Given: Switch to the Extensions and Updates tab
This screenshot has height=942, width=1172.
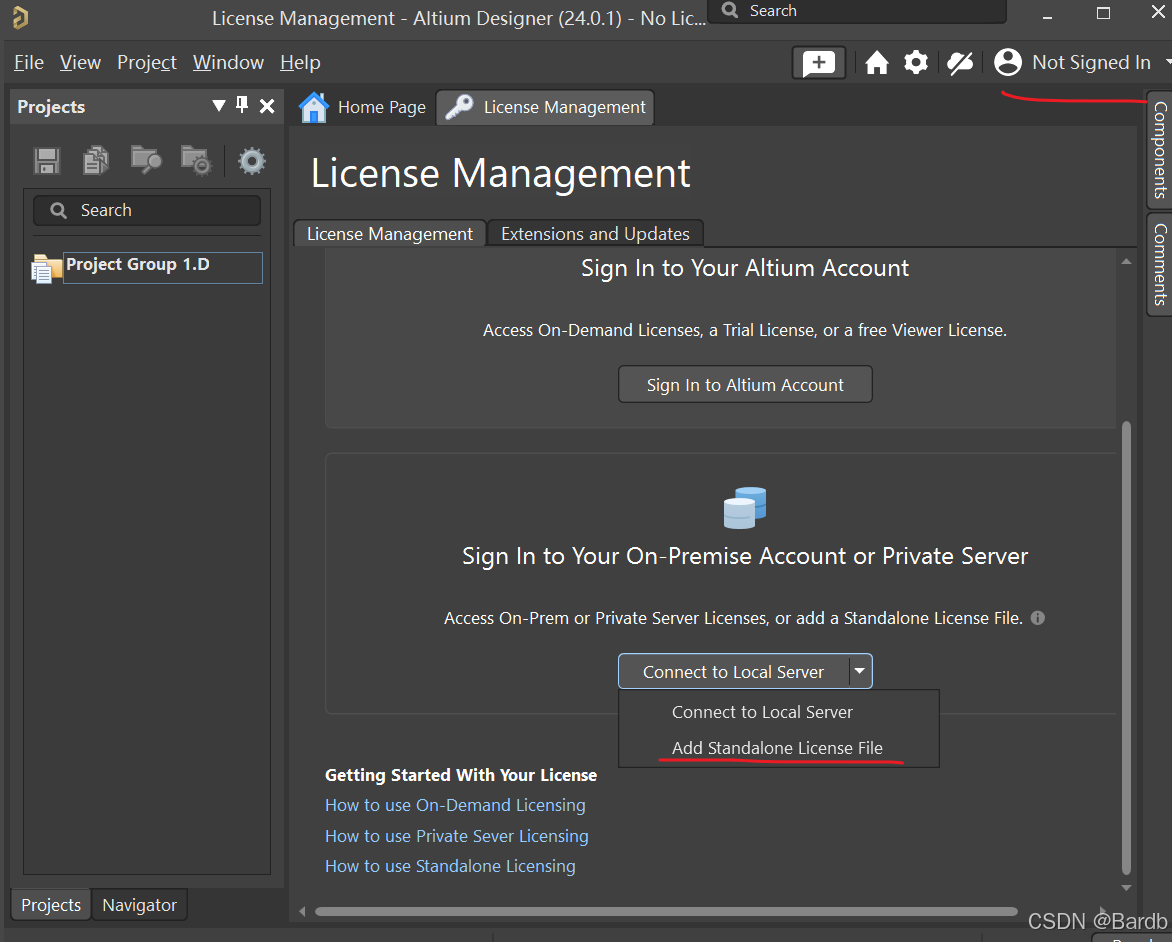Looking at the screenshot, I should point(595,234).
